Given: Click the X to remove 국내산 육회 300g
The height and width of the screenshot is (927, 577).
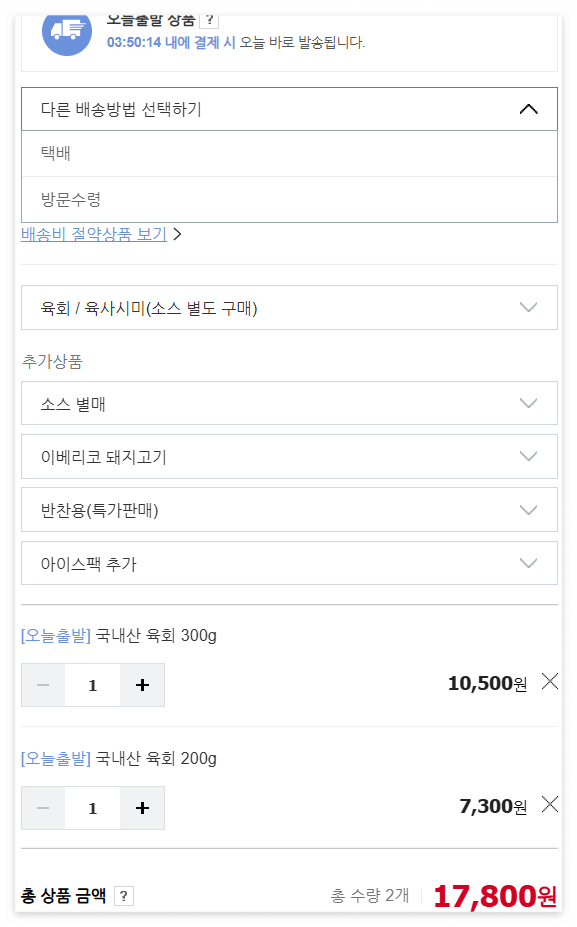Looking at the screenshot, I should click(x=549, y=681).
